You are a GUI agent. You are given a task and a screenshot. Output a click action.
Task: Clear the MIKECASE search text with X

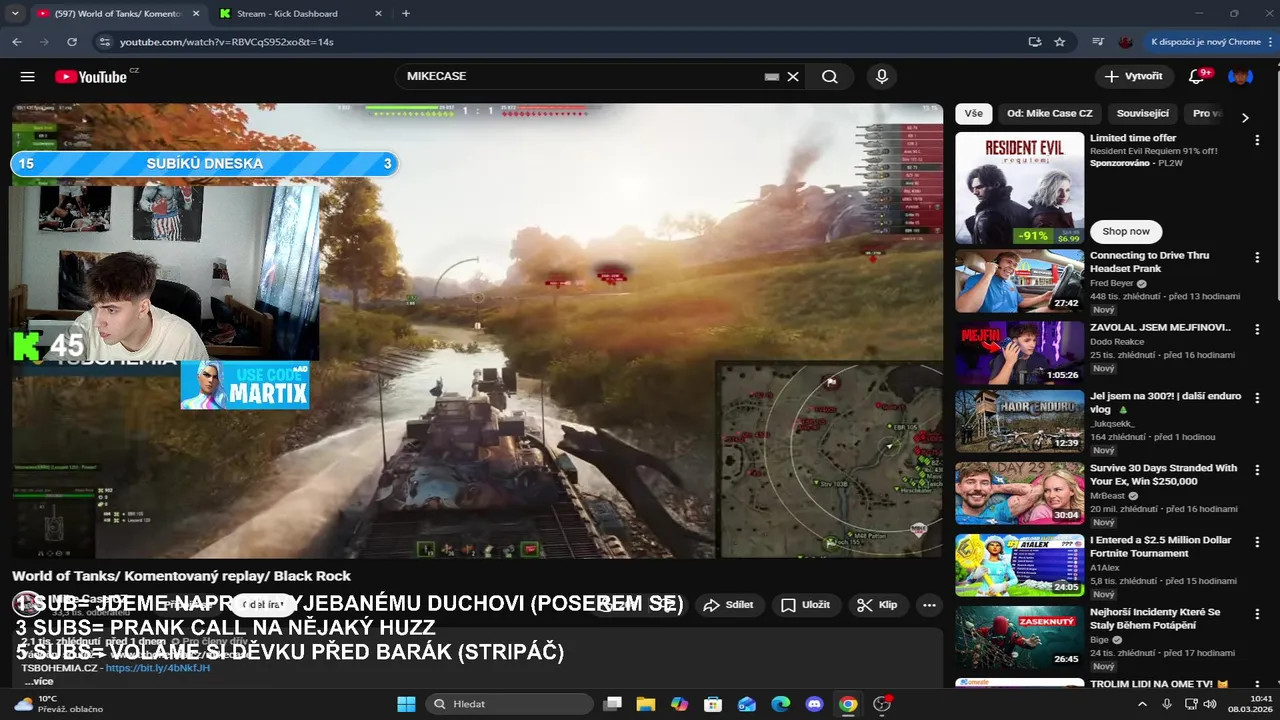[x=793, y=76]
